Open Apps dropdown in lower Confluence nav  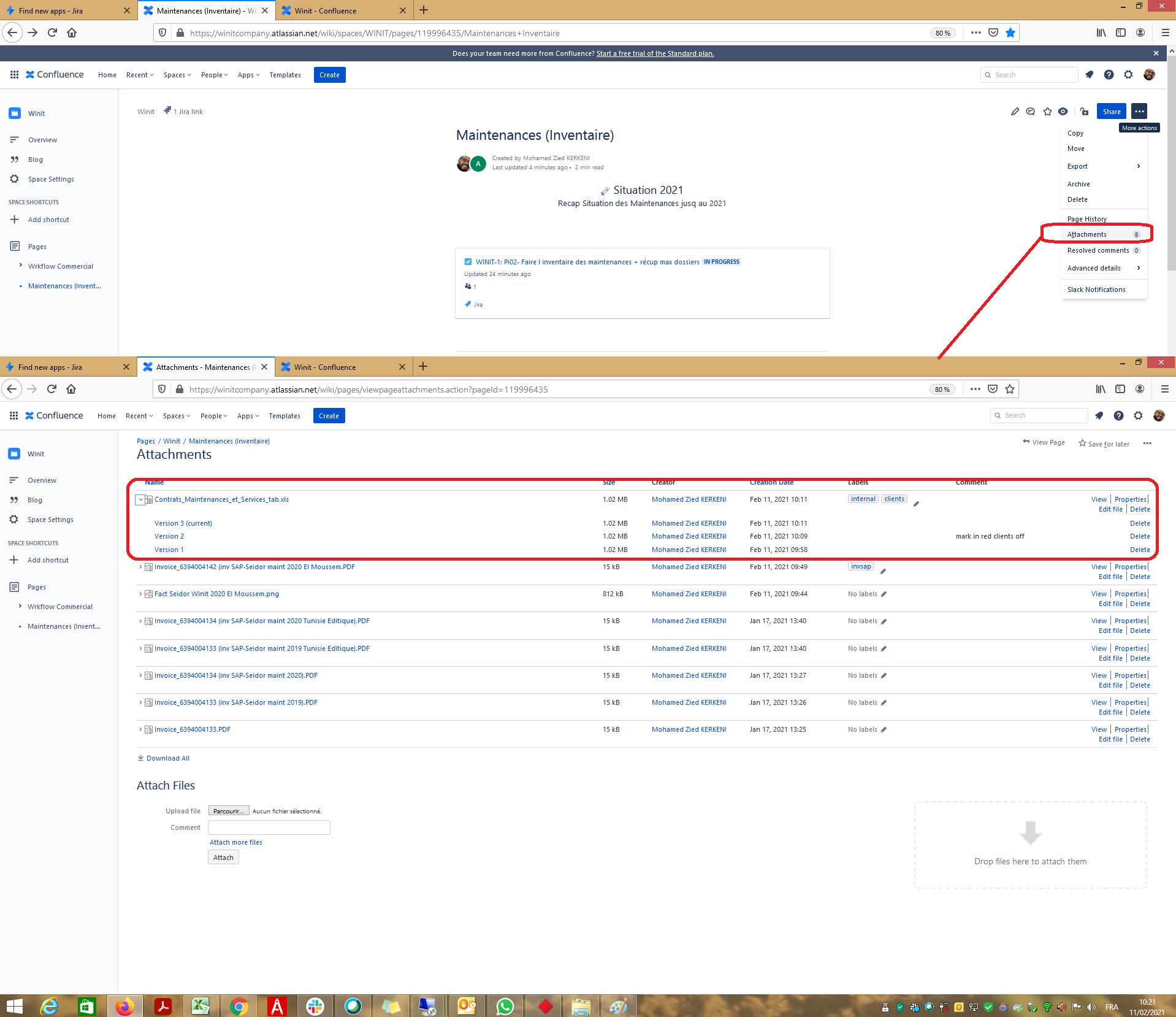coord(248,416)
